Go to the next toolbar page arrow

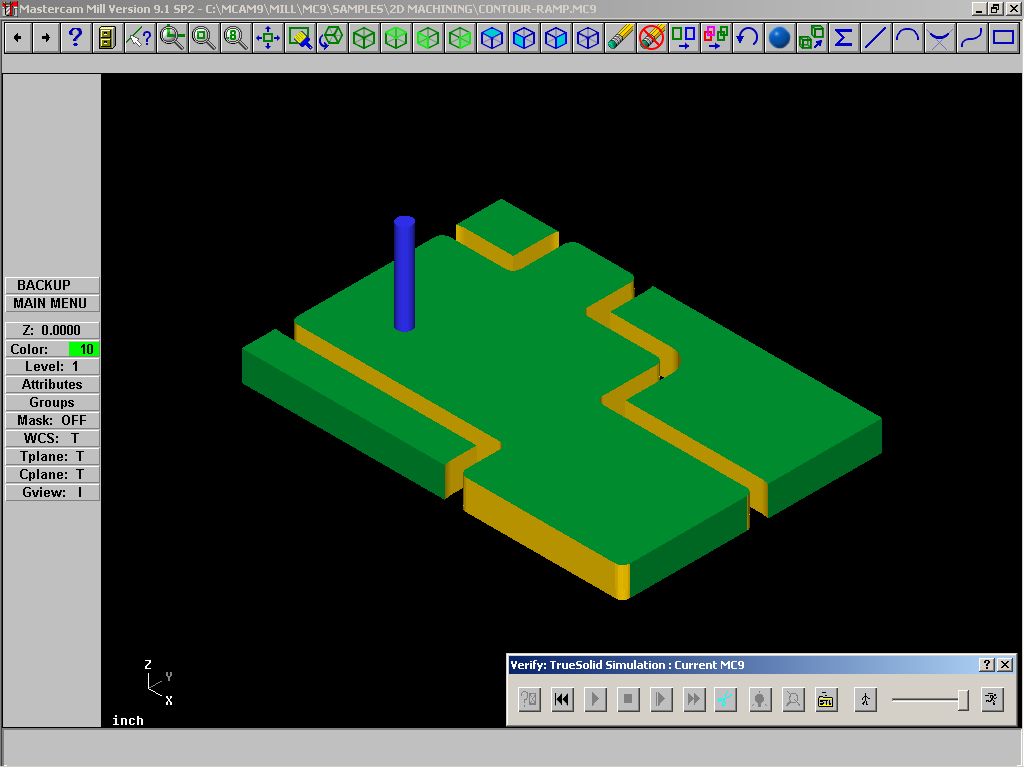pos(46,38)
